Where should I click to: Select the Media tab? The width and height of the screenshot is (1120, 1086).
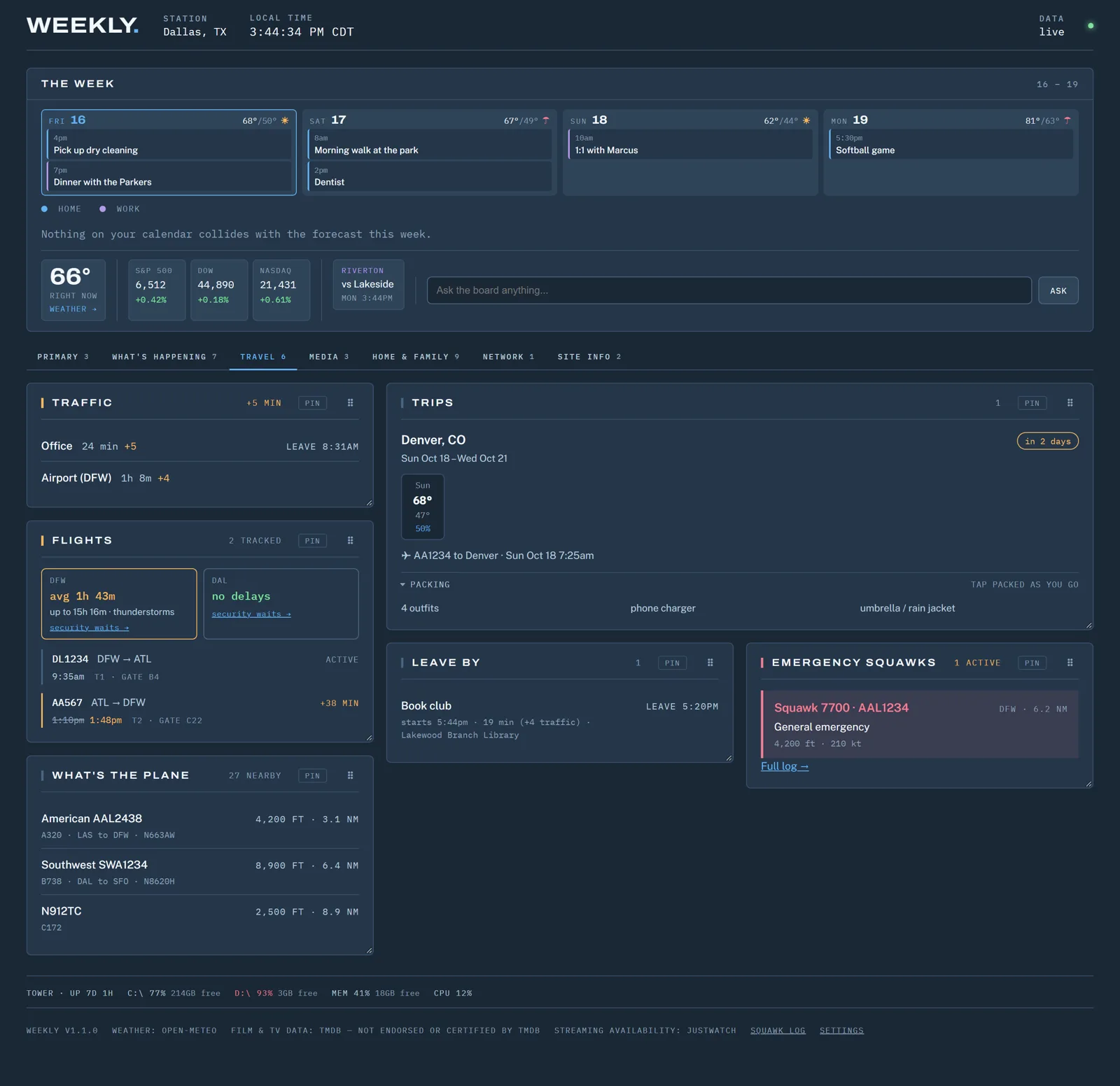pos(329,357)
